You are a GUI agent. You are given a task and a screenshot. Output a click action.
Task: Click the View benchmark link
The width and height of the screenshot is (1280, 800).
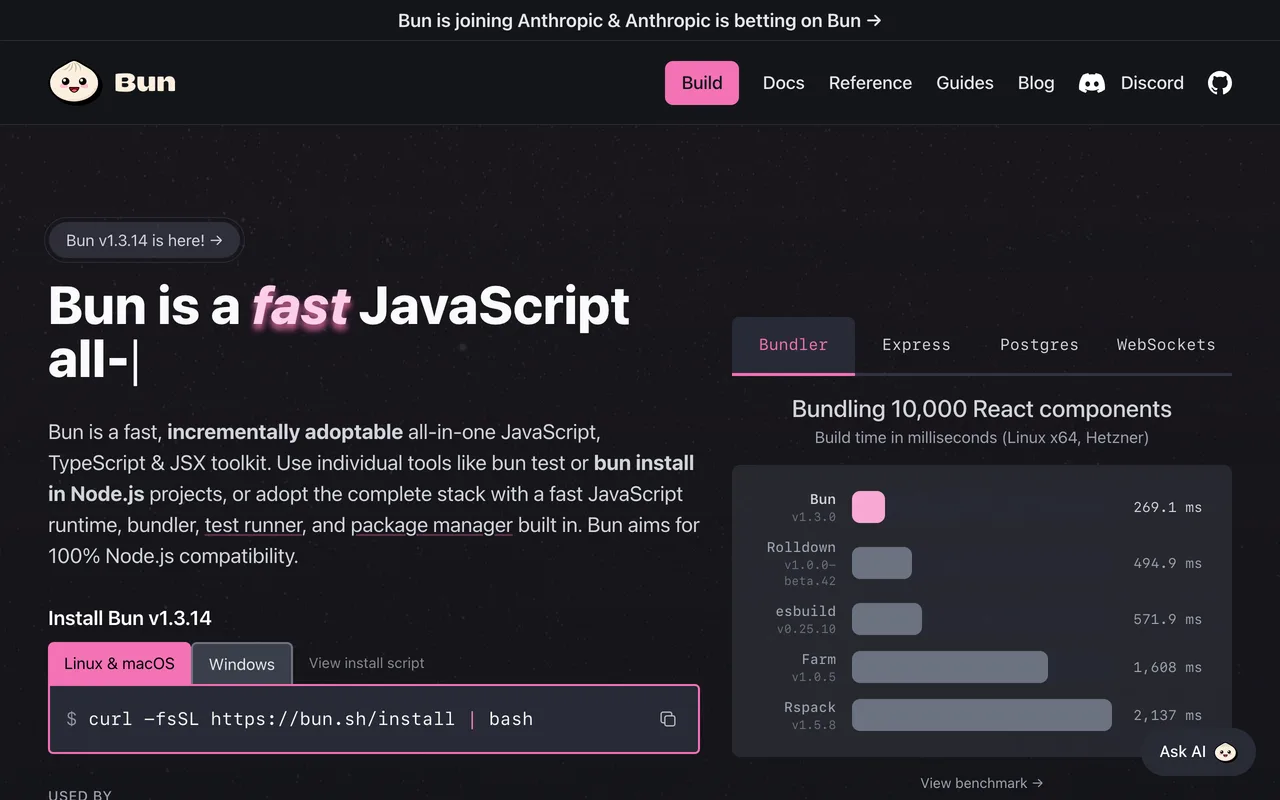982,783
